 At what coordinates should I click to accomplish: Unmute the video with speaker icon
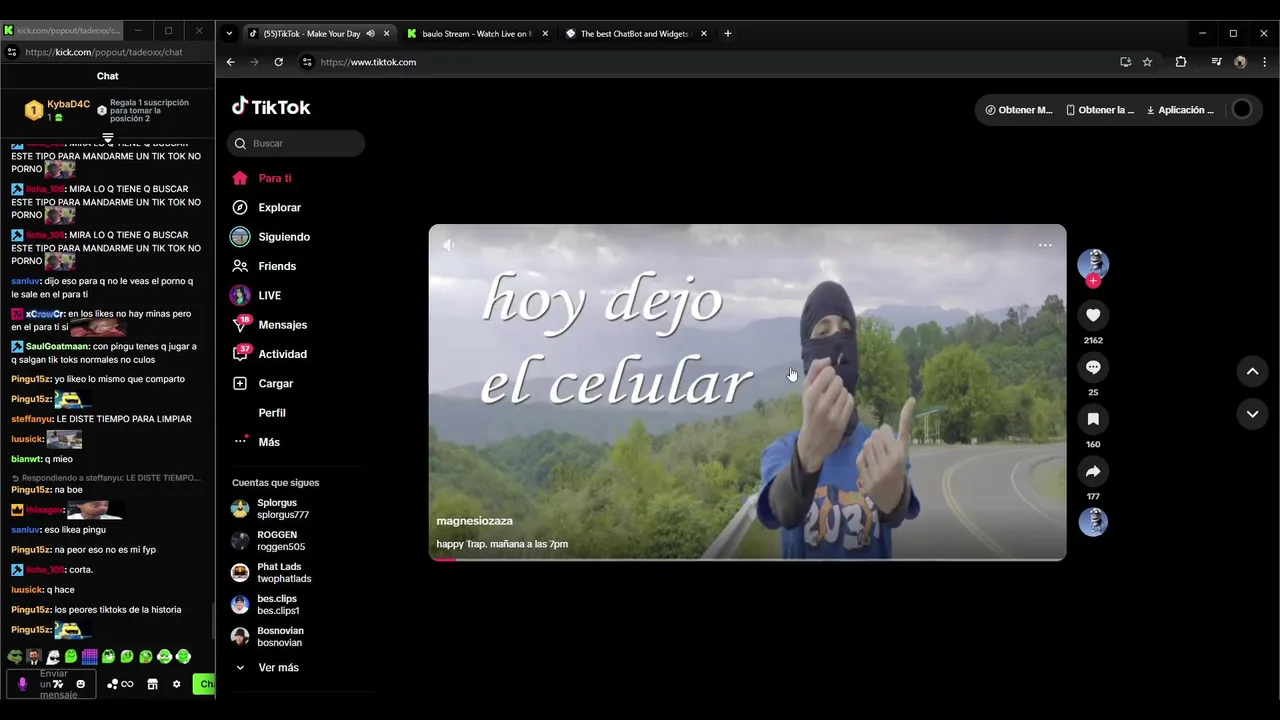(x=449, y=245)
